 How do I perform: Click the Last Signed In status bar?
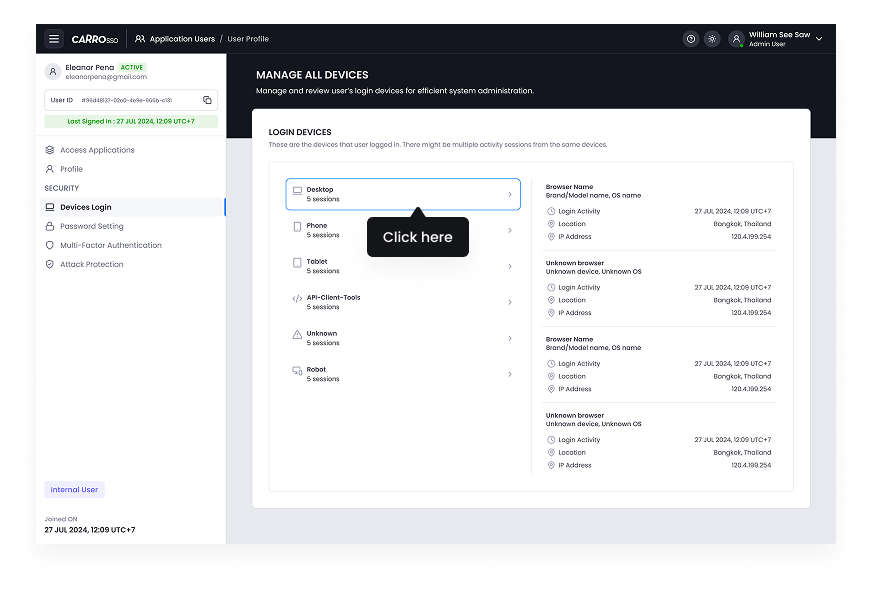[x=132, y=120]
